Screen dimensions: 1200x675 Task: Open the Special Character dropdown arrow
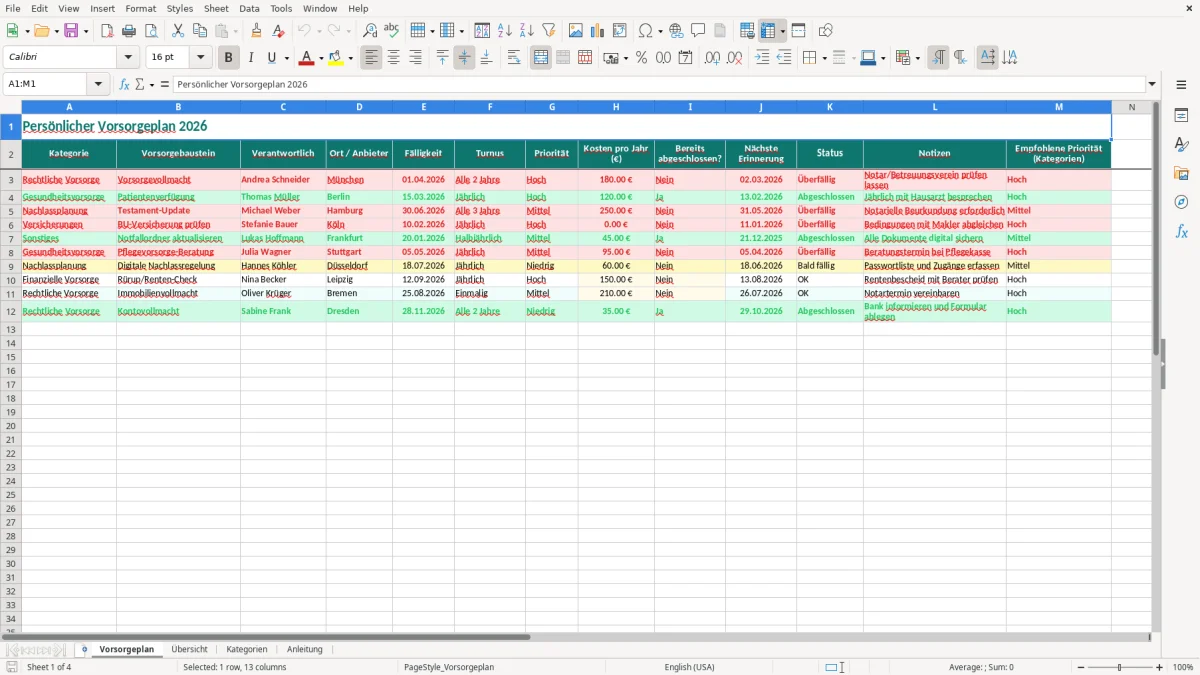tap(660, 31)
